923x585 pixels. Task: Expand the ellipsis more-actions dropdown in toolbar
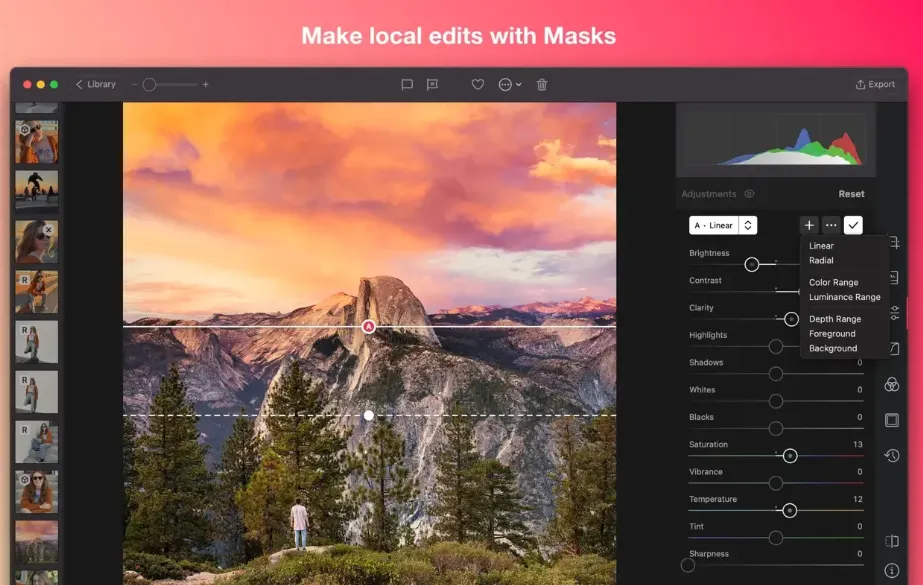pyautogui.click(x=509, y=85)
